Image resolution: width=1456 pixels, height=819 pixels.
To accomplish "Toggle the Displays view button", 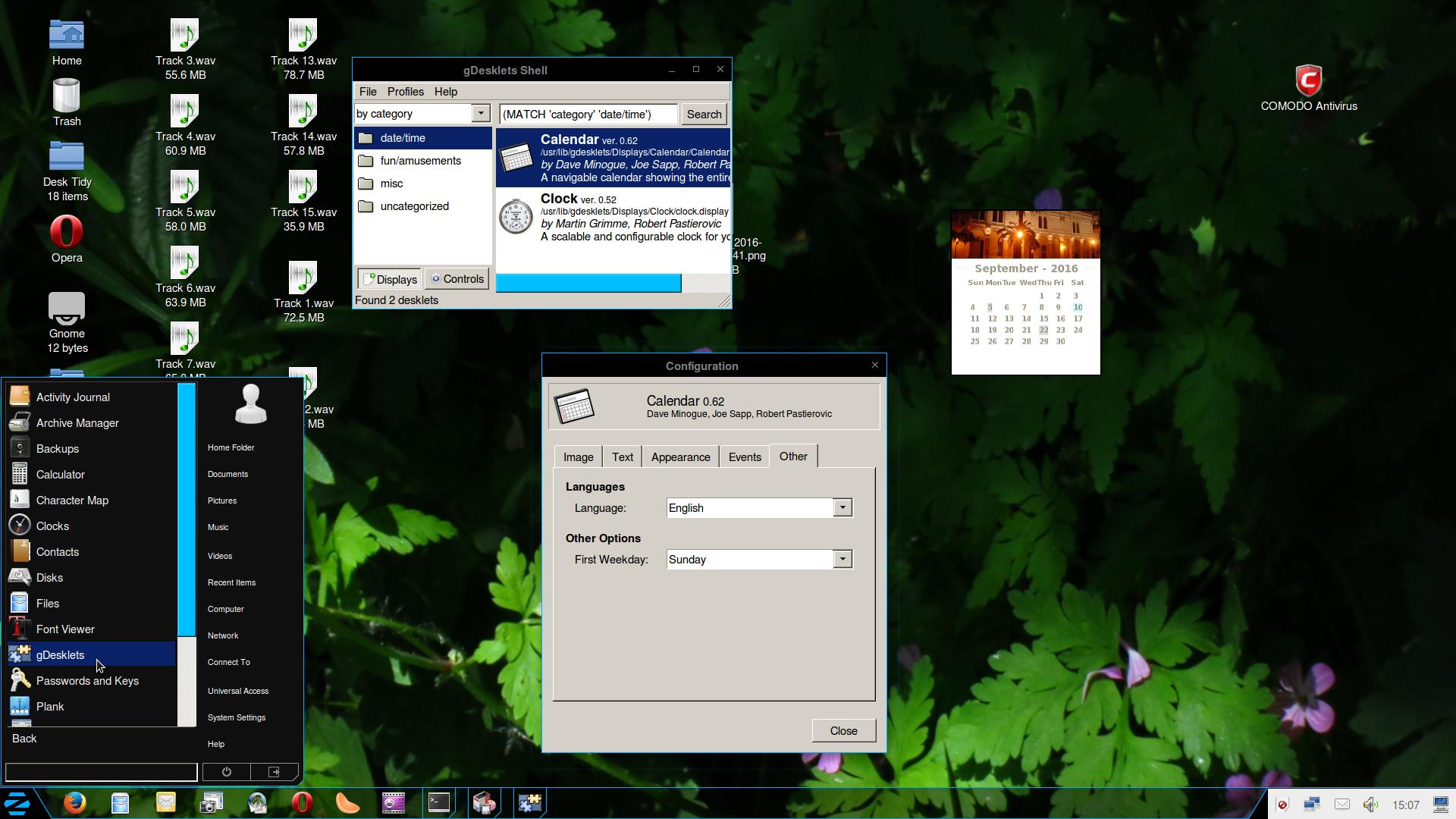I will (x=390, y=279).
